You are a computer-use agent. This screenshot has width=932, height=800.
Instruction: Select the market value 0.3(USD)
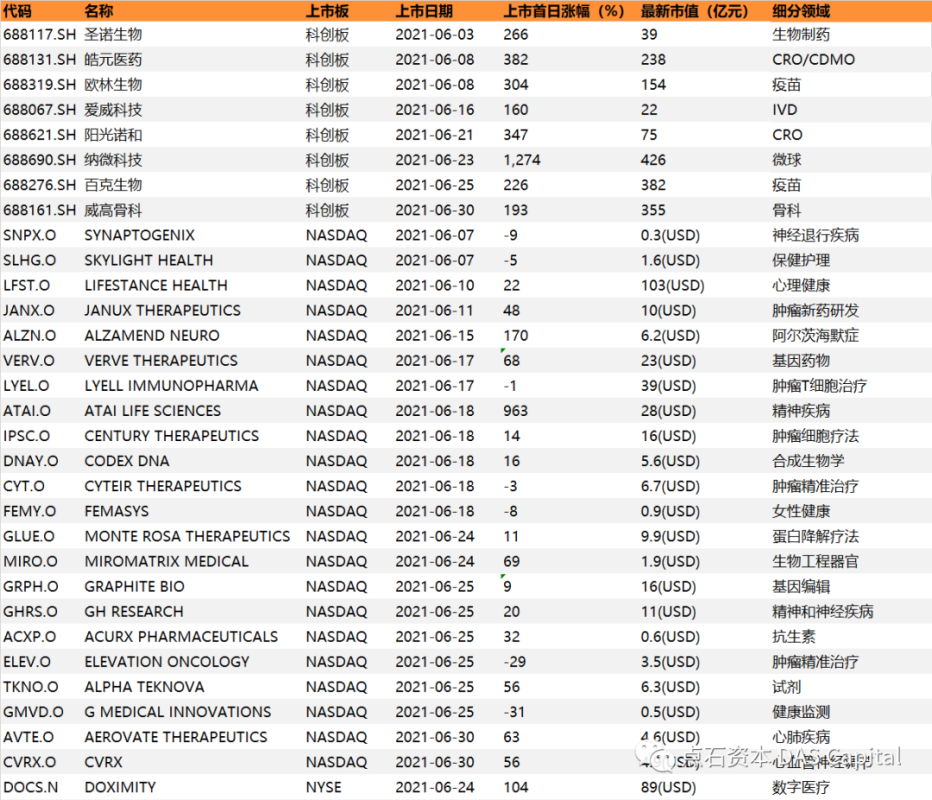[670, 235]
